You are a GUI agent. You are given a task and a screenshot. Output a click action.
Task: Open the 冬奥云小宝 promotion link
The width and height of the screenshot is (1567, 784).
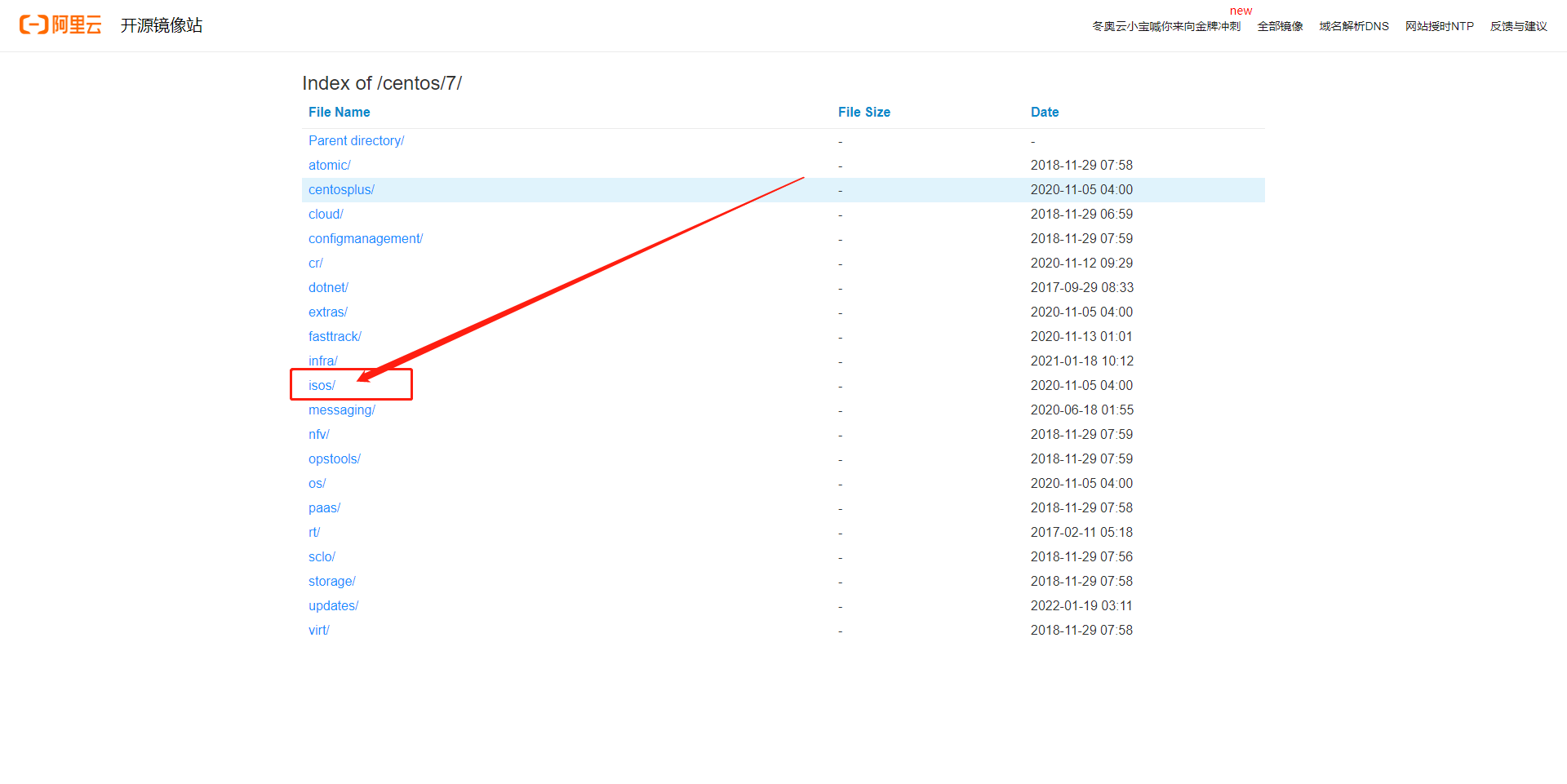(1166, 26)
